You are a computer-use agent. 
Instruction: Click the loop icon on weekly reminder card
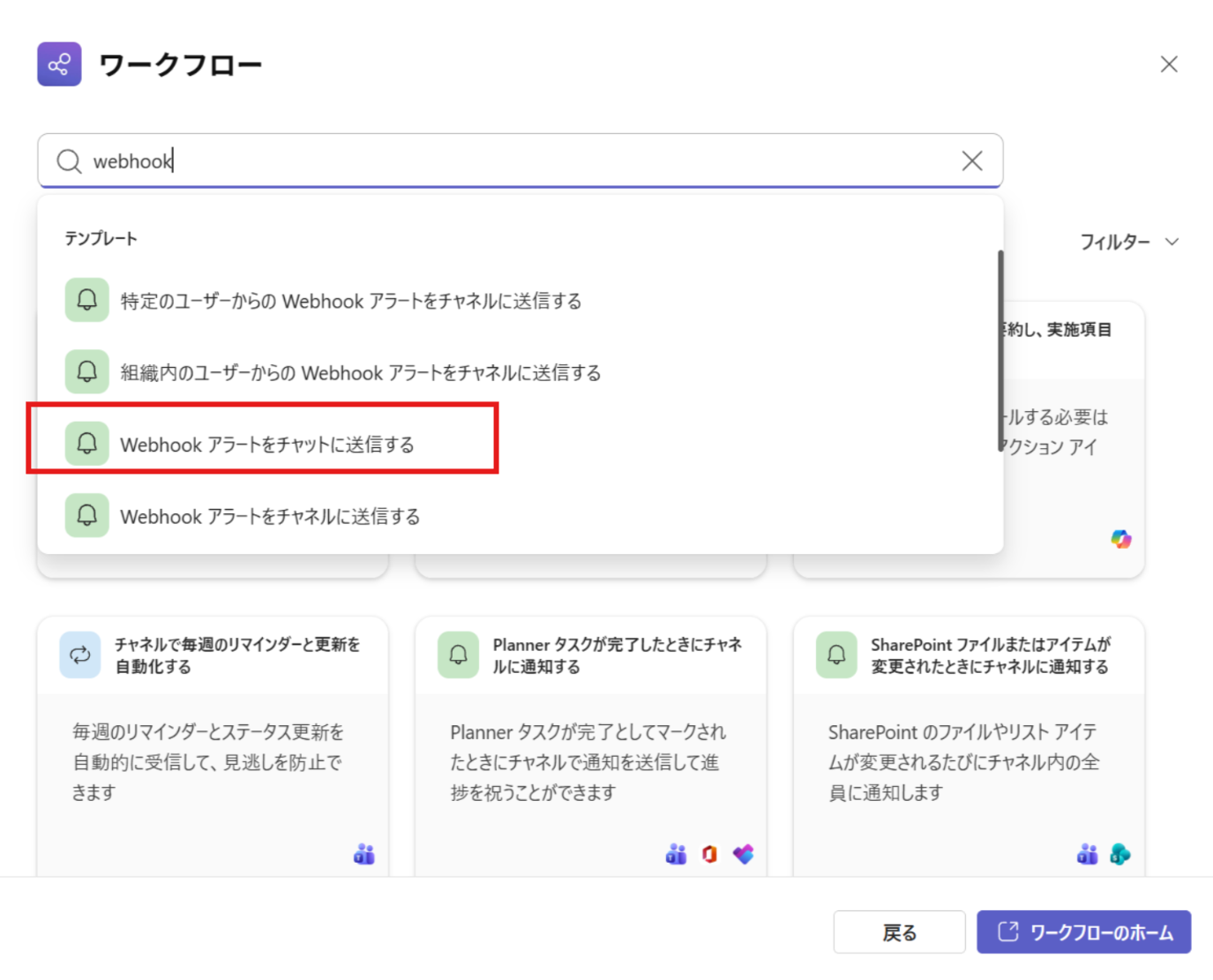(80, 655)
